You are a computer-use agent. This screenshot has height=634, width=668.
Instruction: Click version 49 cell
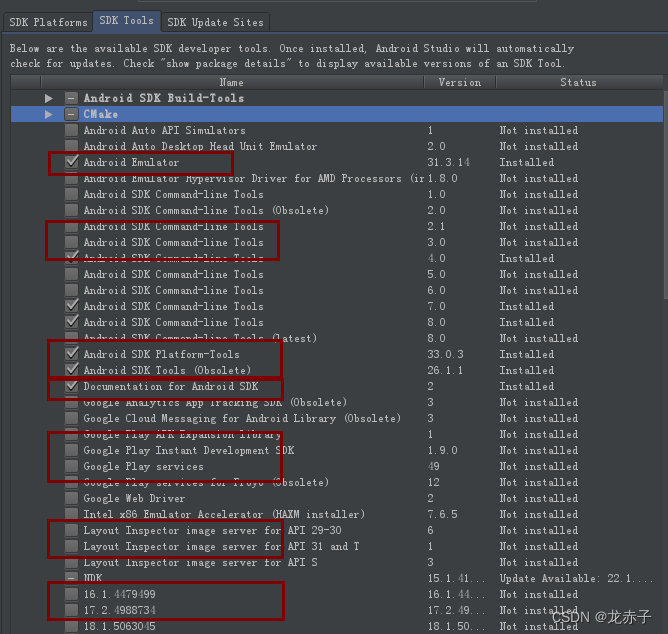tap(434, 467)
